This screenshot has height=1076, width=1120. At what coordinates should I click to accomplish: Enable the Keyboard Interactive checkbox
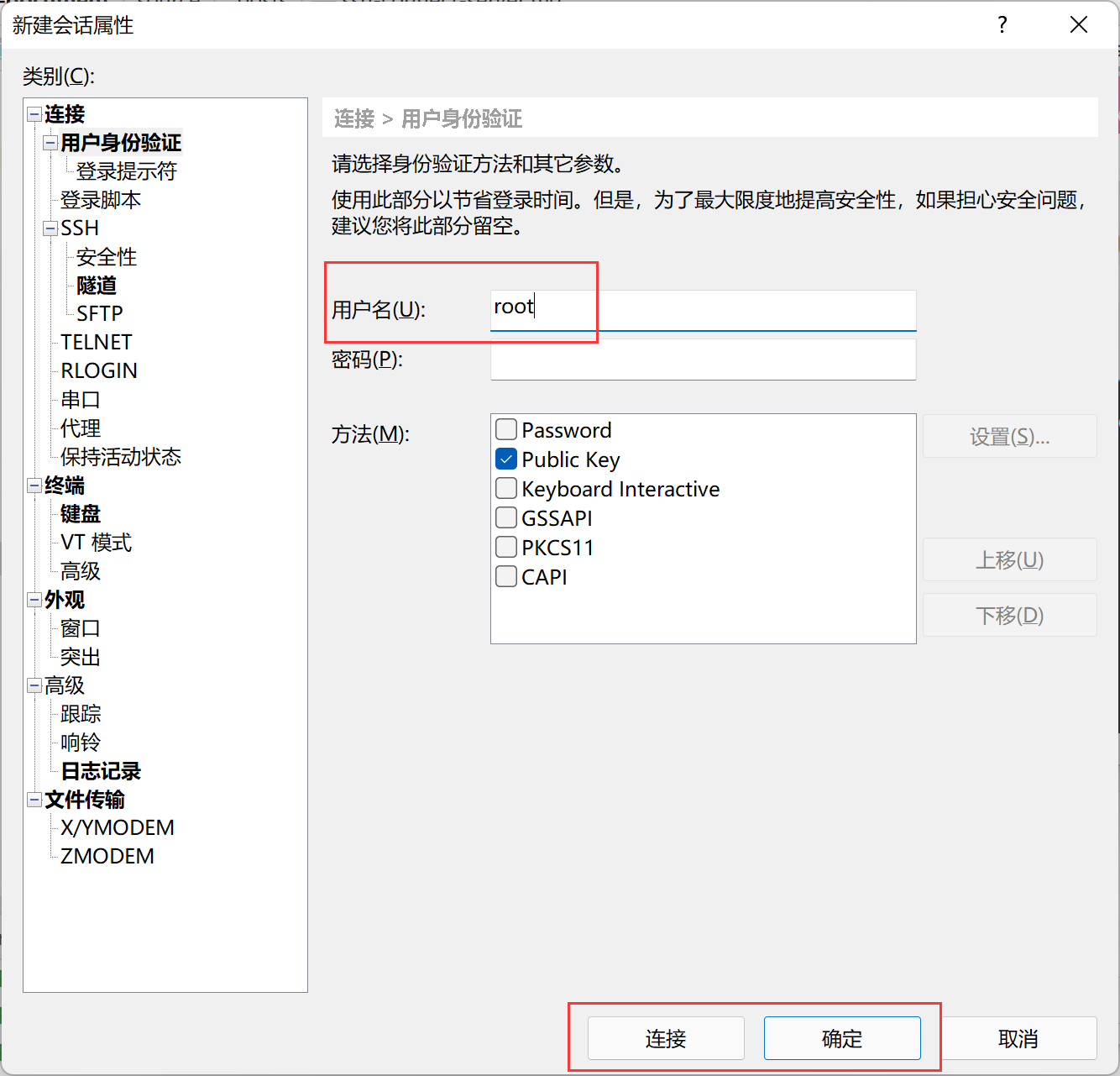click(506, 489)
